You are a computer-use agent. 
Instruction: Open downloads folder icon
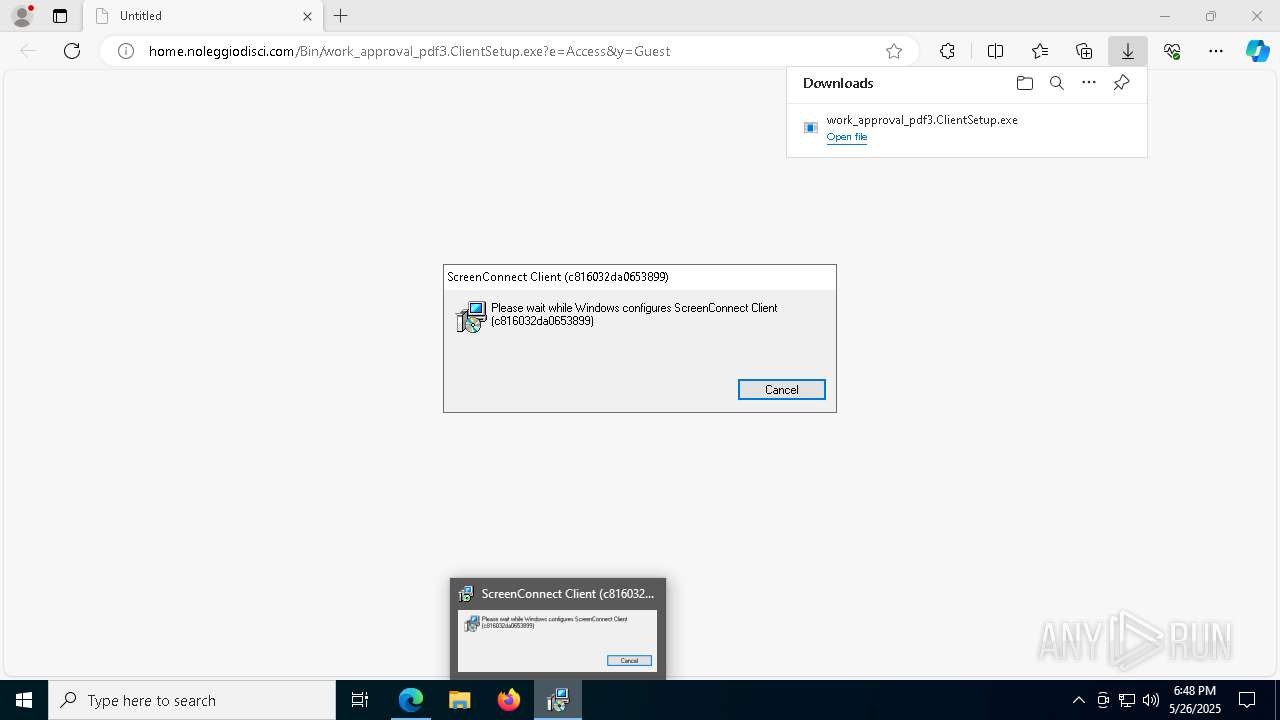[x=1024, y=83]
